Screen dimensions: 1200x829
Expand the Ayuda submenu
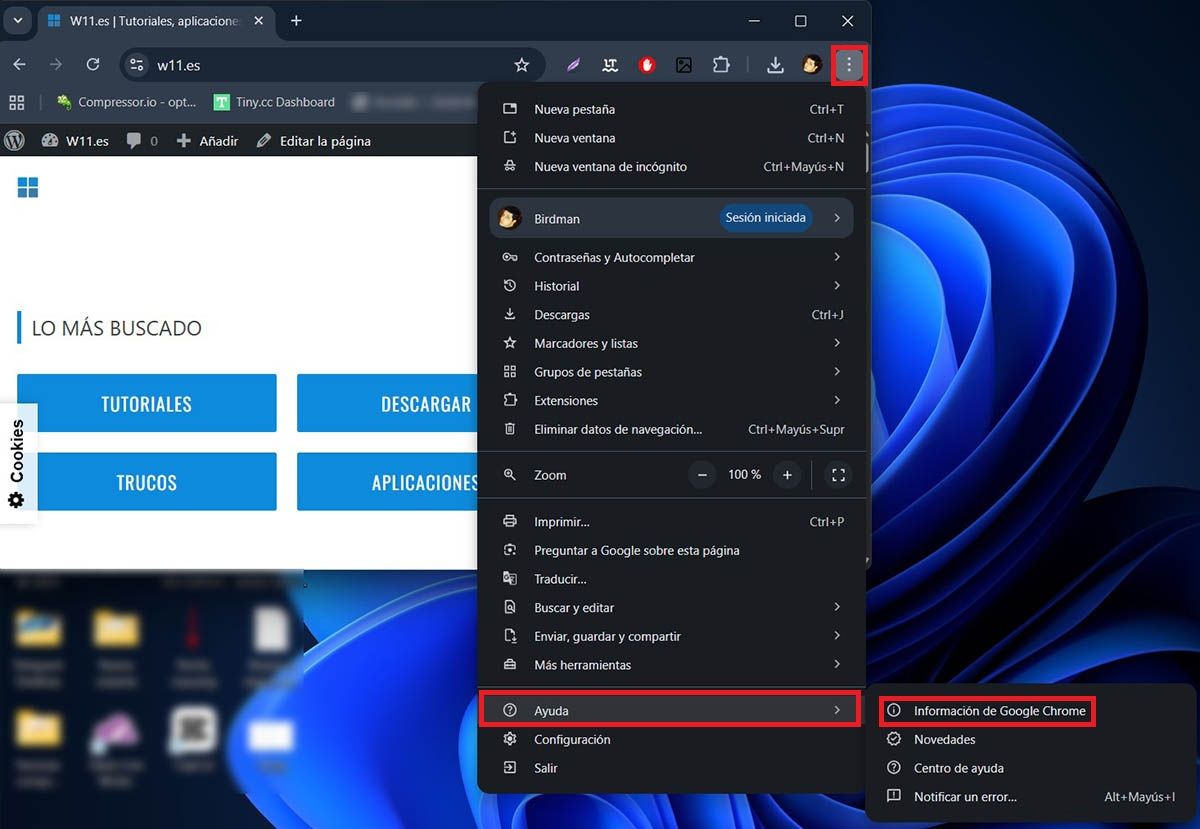669,710
